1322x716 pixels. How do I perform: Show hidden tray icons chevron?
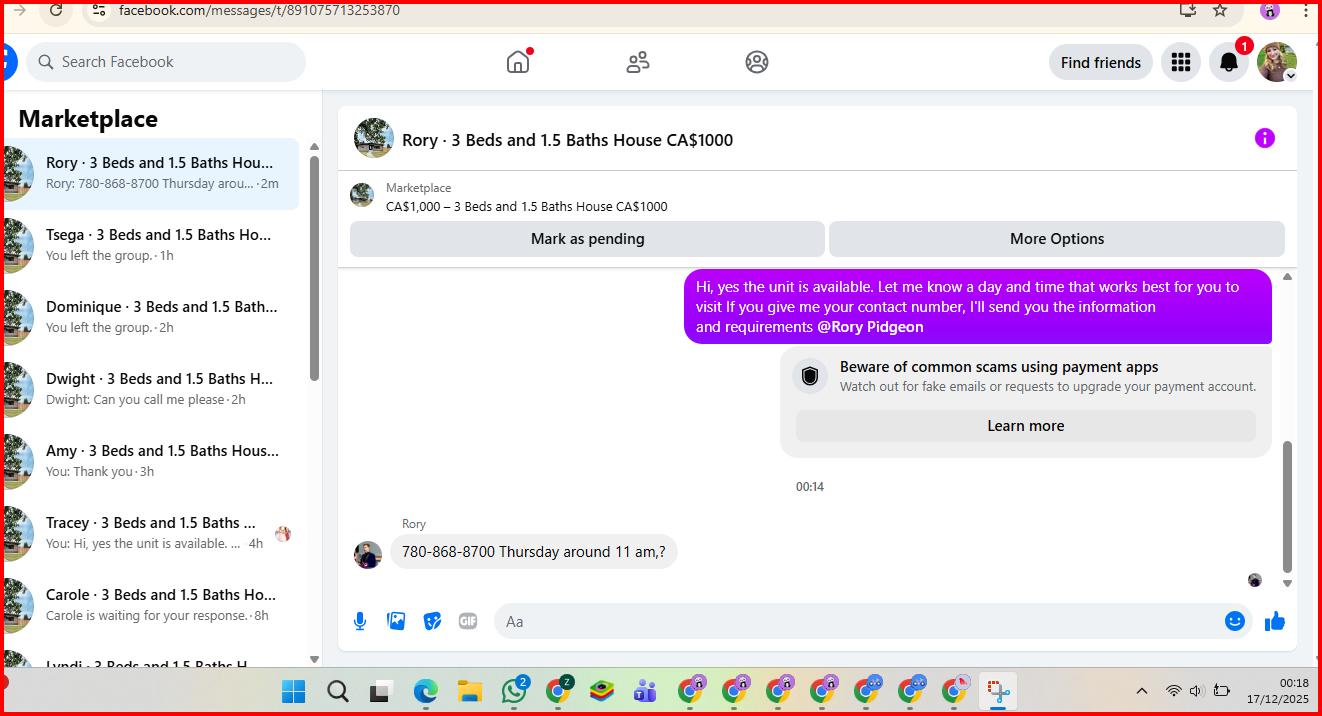pyautogui.click(x=1141, y=691)
